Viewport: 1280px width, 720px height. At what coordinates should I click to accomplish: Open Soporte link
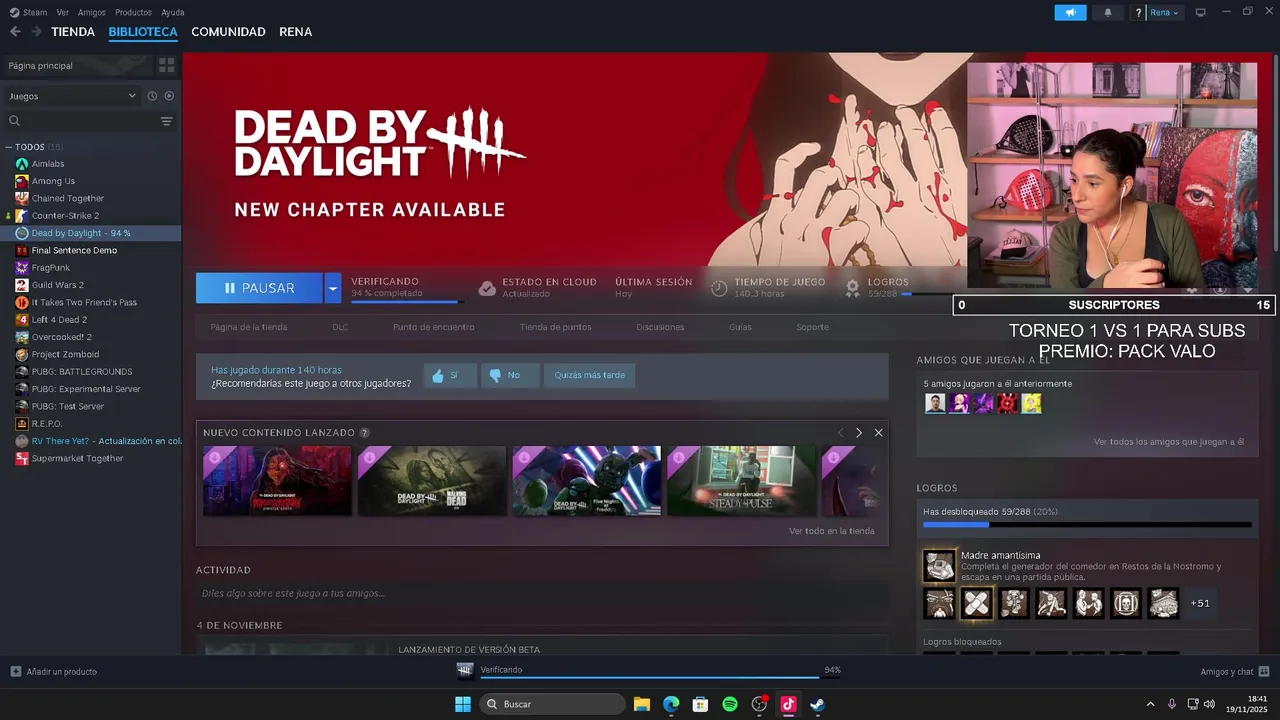pos(812,327)
